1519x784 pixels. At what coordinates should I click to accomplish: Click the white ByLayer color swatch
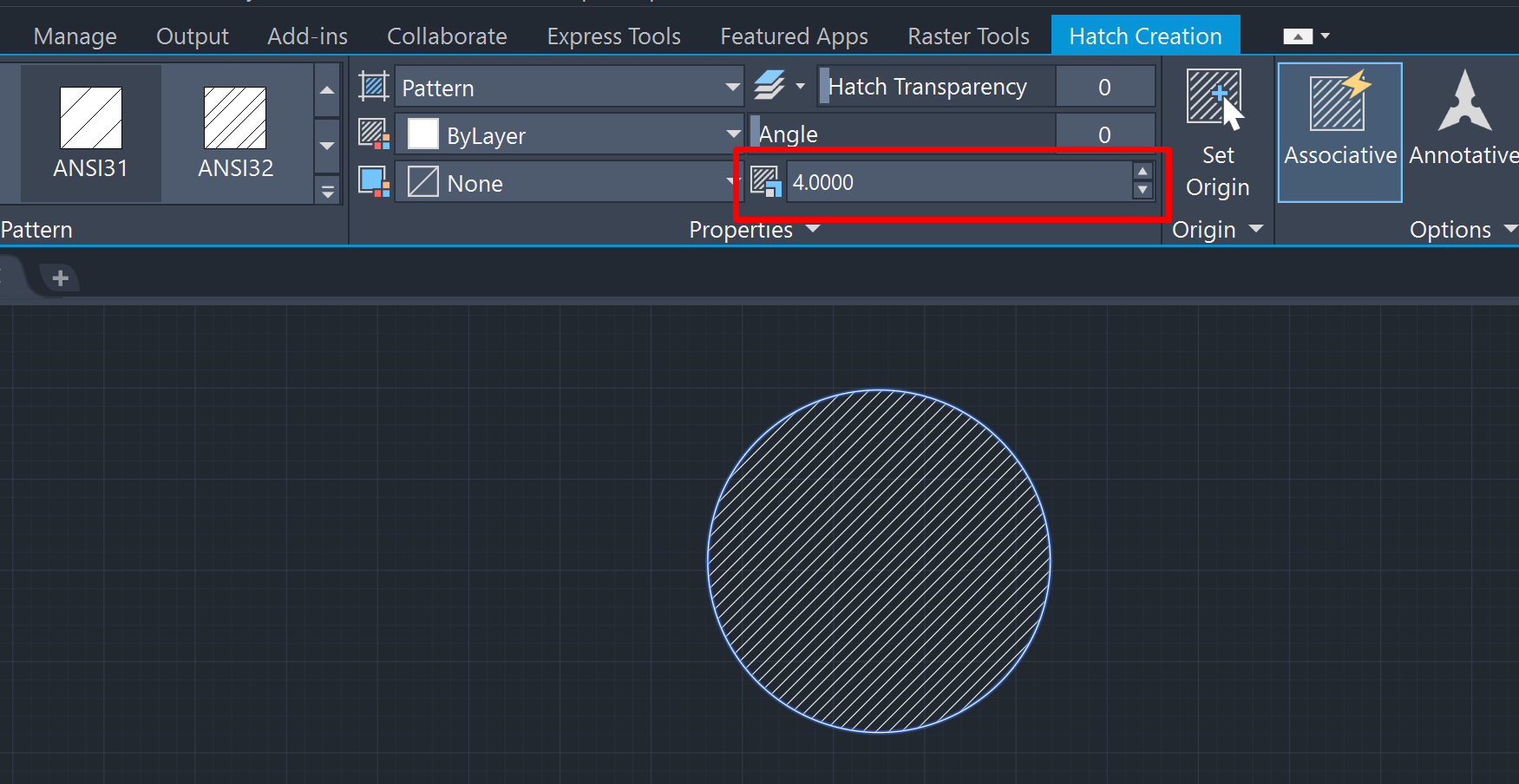[422, 134]
